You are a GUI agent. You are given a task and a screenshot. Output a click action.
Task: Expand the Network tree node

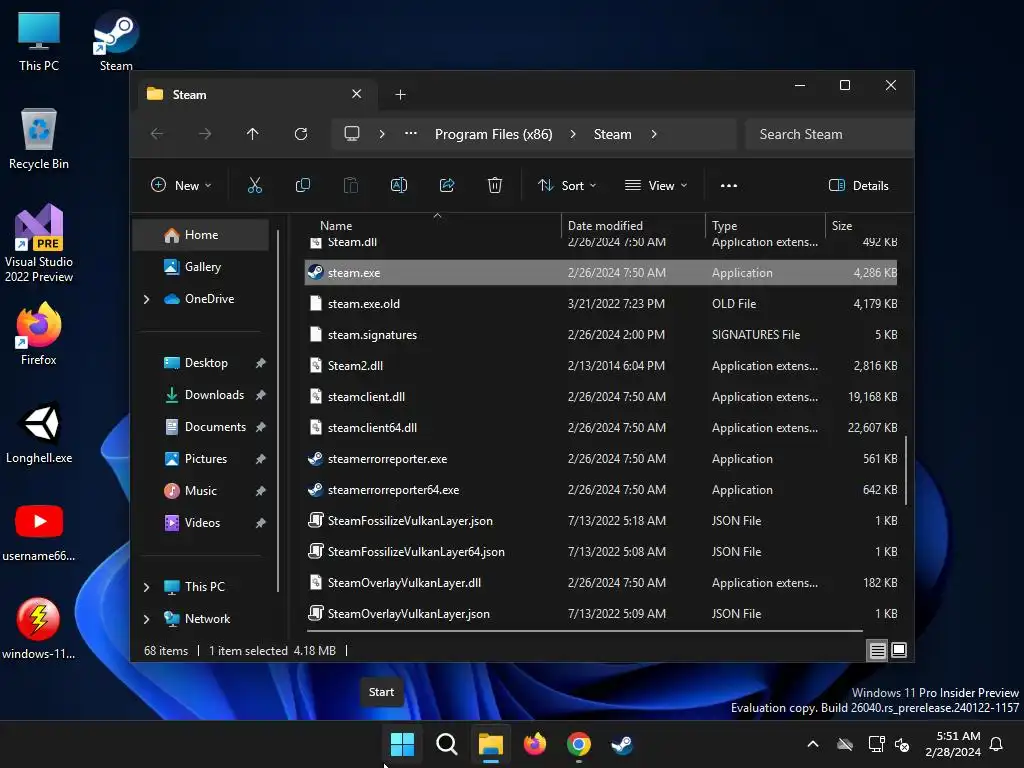(146, 619)
